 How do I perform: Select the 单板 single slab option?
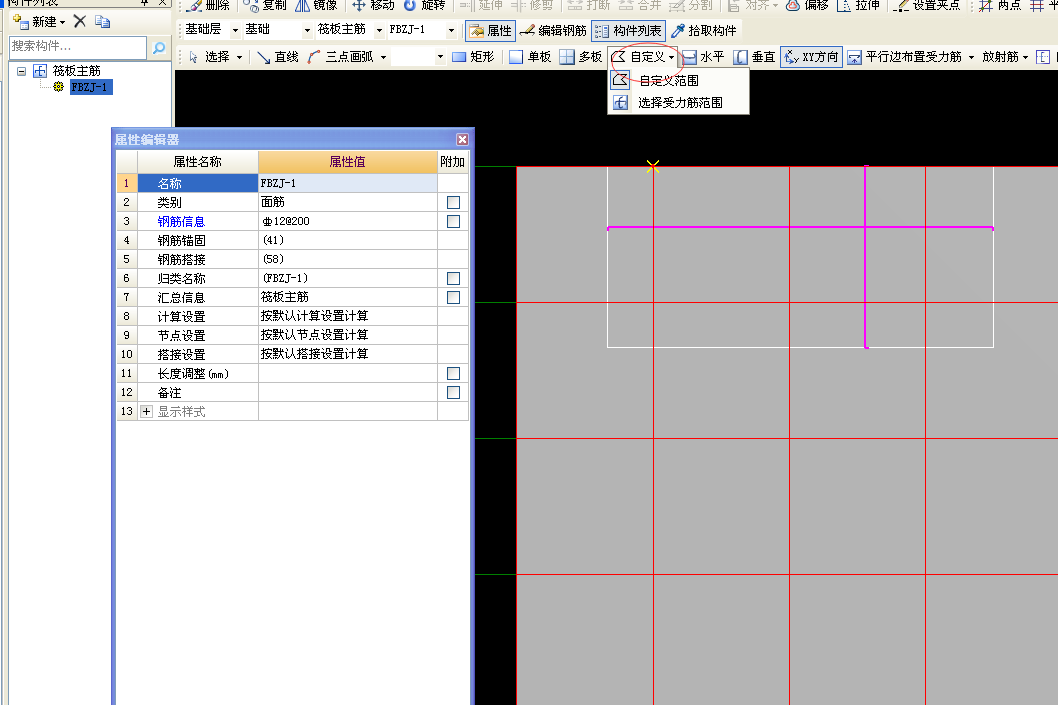[x=530, y=57]
